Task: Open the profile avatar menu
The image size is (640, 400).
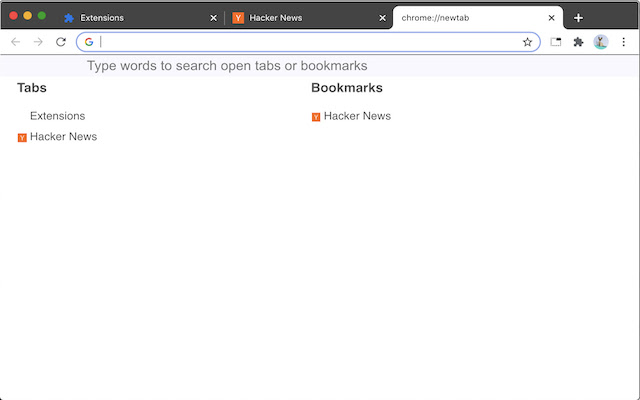Action: pyautogui.click(x=601, y=42)
